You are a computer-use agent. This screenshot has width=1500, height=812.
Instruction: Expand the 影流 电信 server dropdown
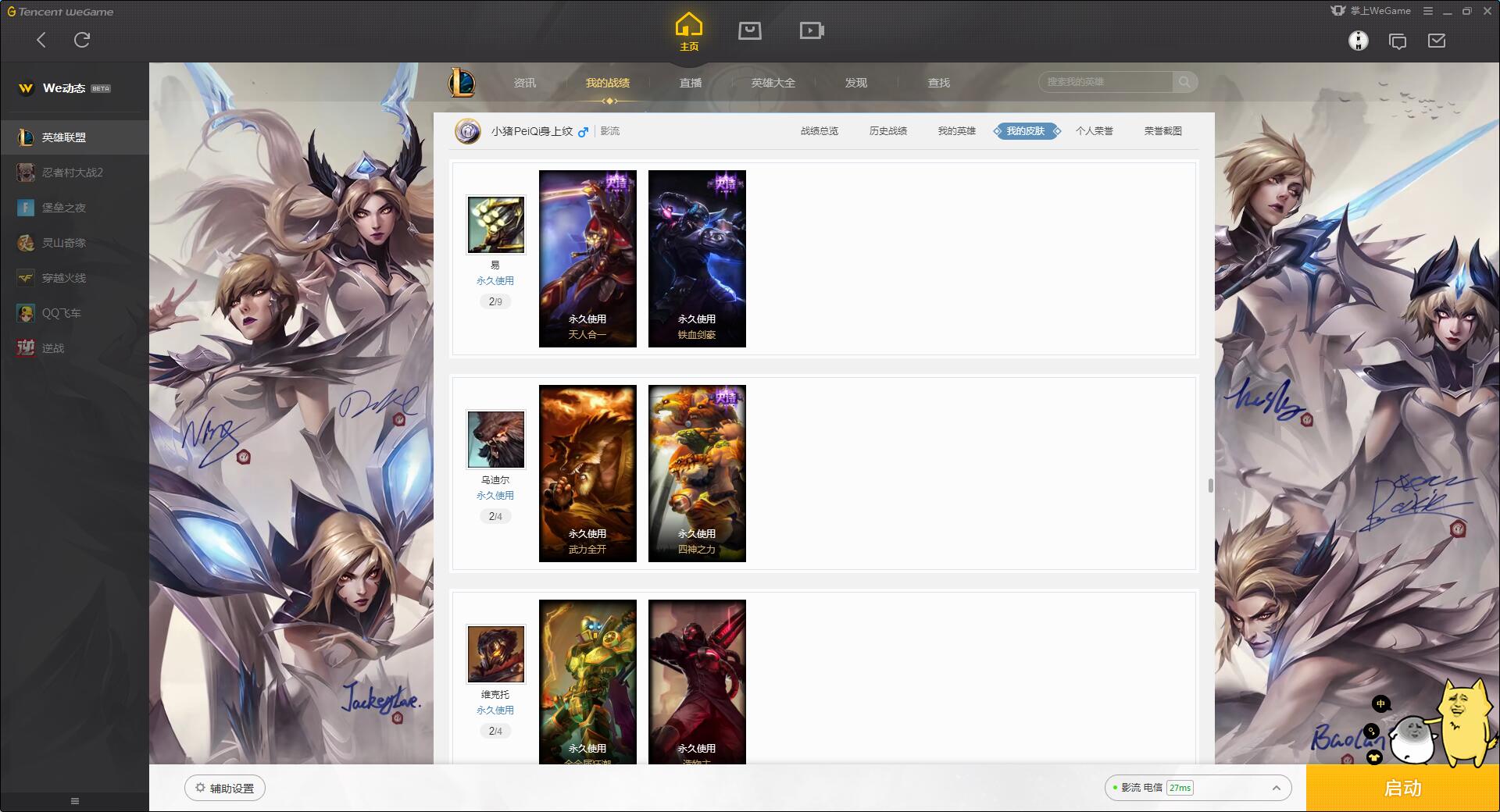[1198, 788]
